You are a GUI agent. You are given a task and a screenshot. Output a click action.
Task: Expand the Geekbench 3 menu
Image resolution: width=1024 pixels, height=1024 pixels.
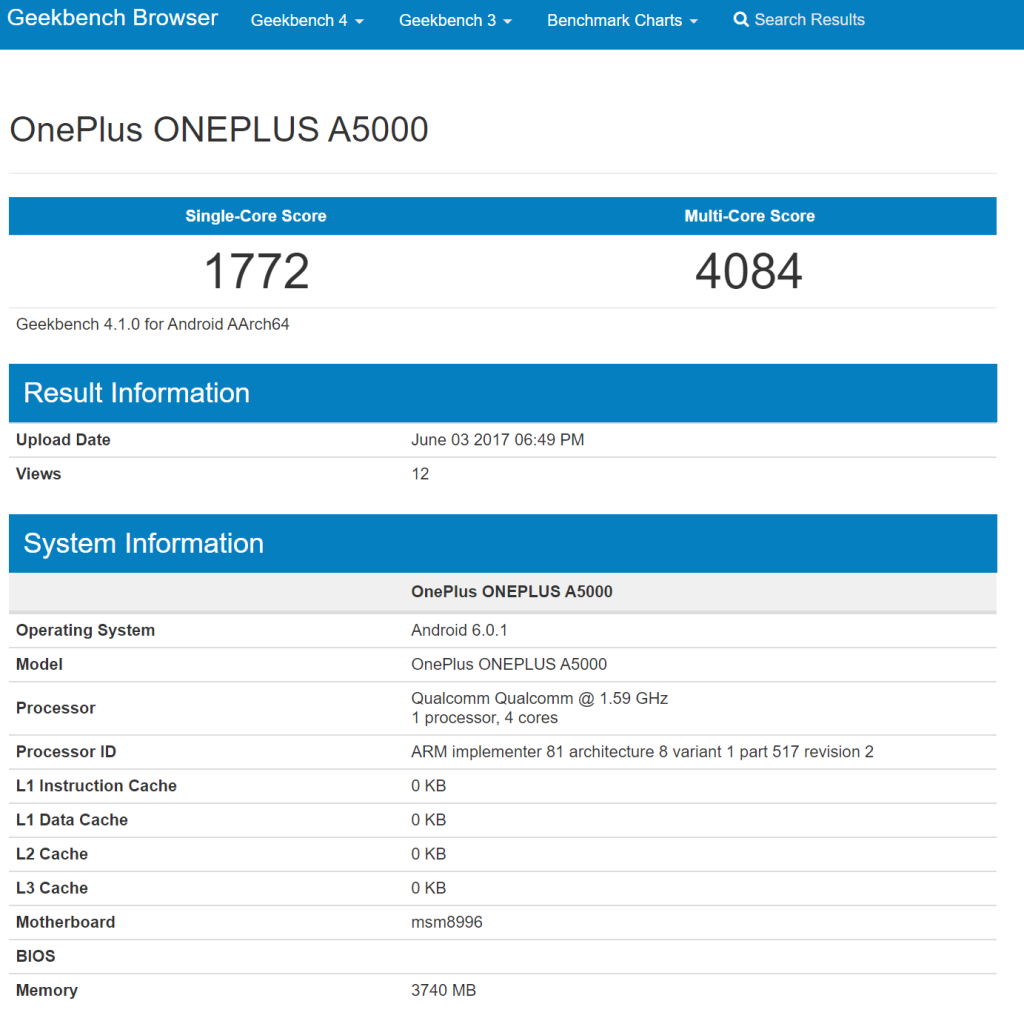click(x=447, y=20)
